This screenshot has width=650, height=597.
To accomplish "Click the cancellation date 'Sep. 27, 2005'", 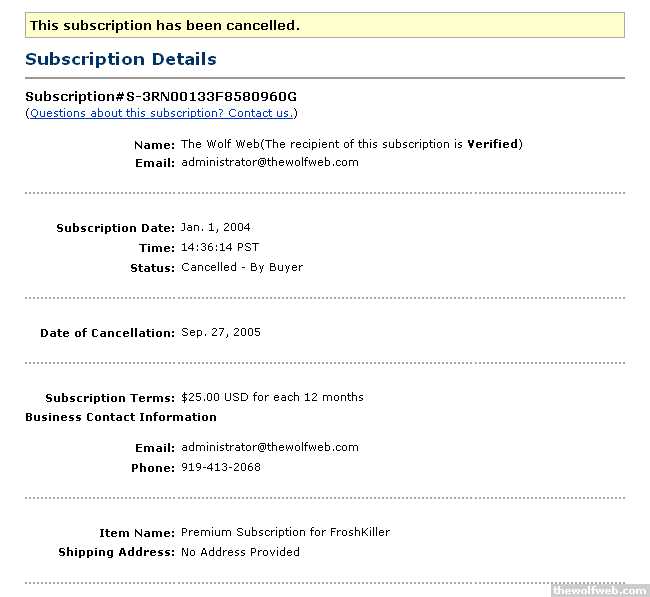I will [x=220, y=332].
